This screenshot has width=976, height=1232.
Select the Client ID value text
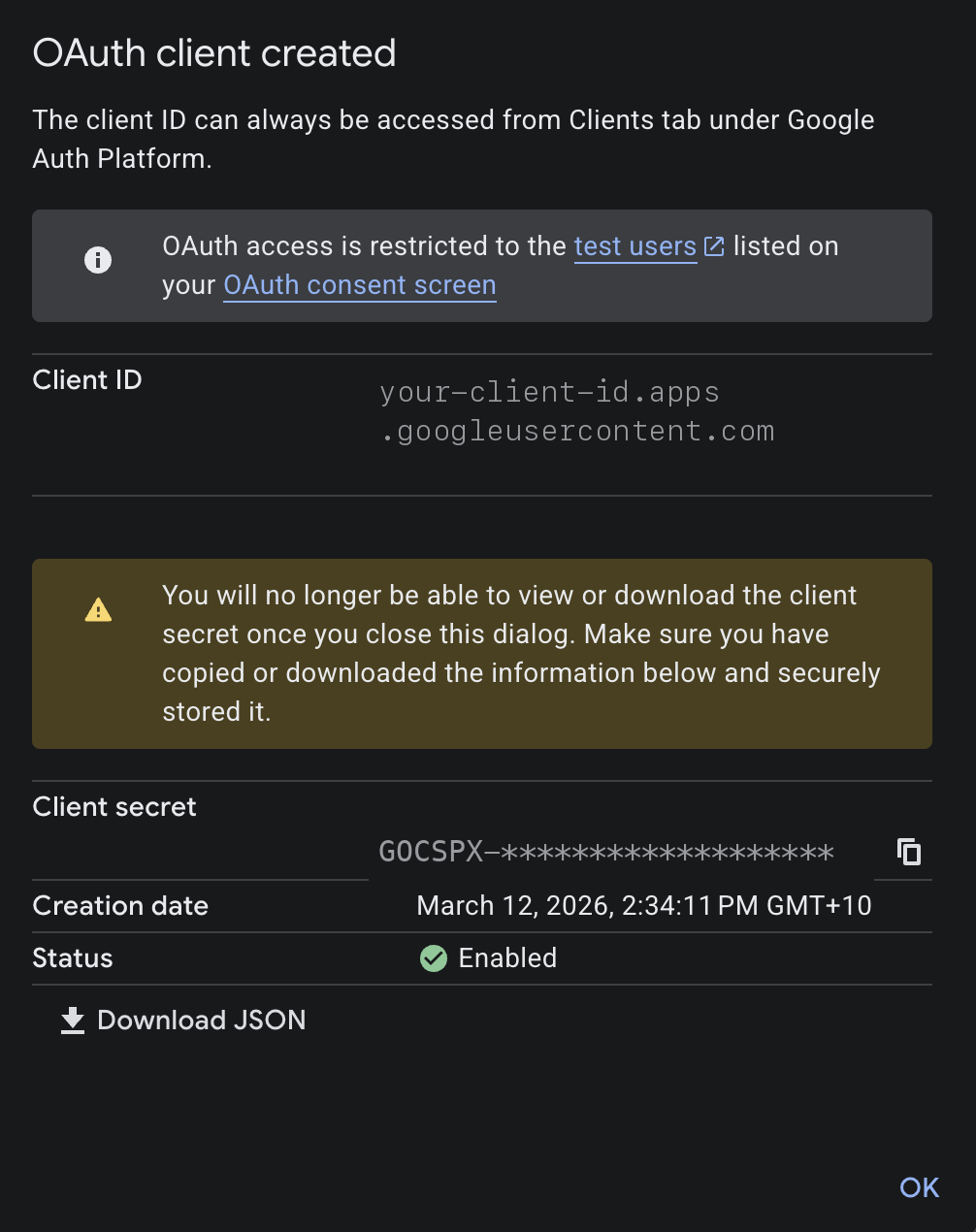coord(577,410)
